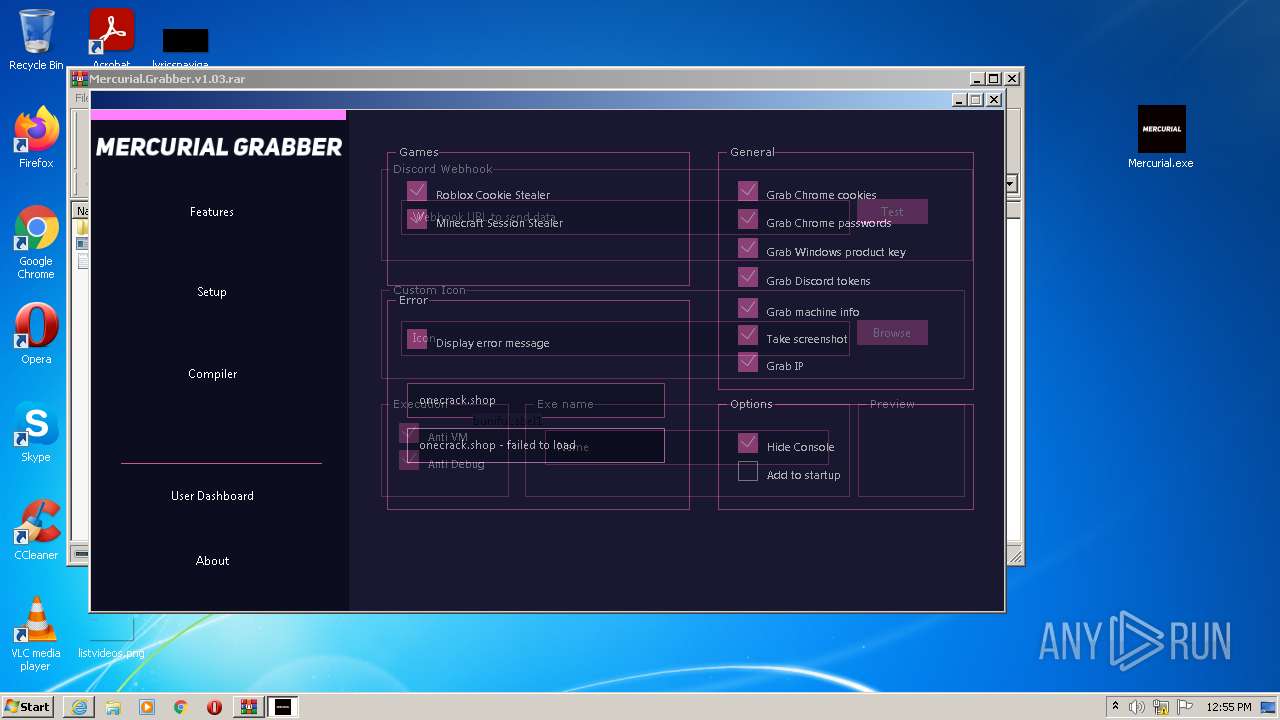Open the User Dashboard page
1280x720 pixels.
(x=212, y=496)
